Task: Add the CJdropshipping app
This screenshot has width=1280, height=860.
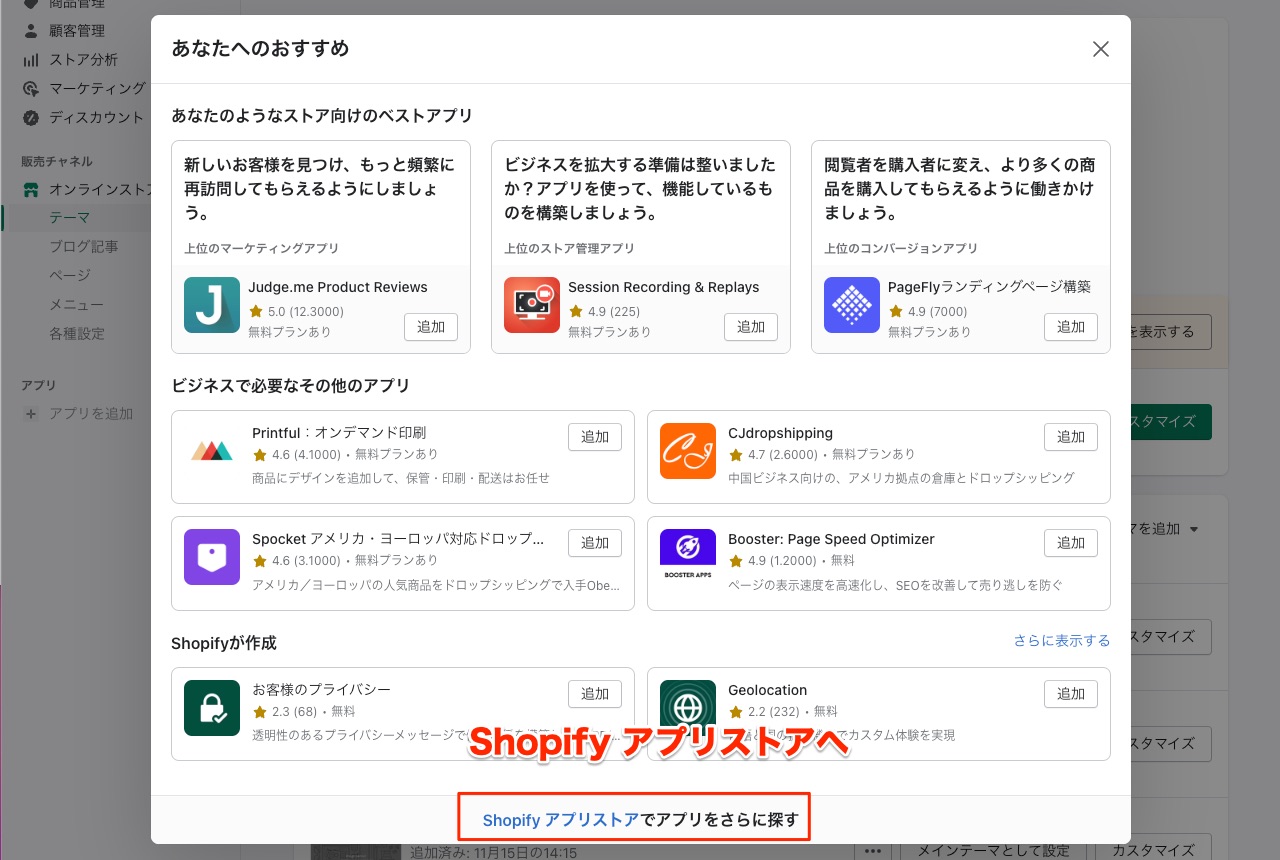Action: 1071,437
